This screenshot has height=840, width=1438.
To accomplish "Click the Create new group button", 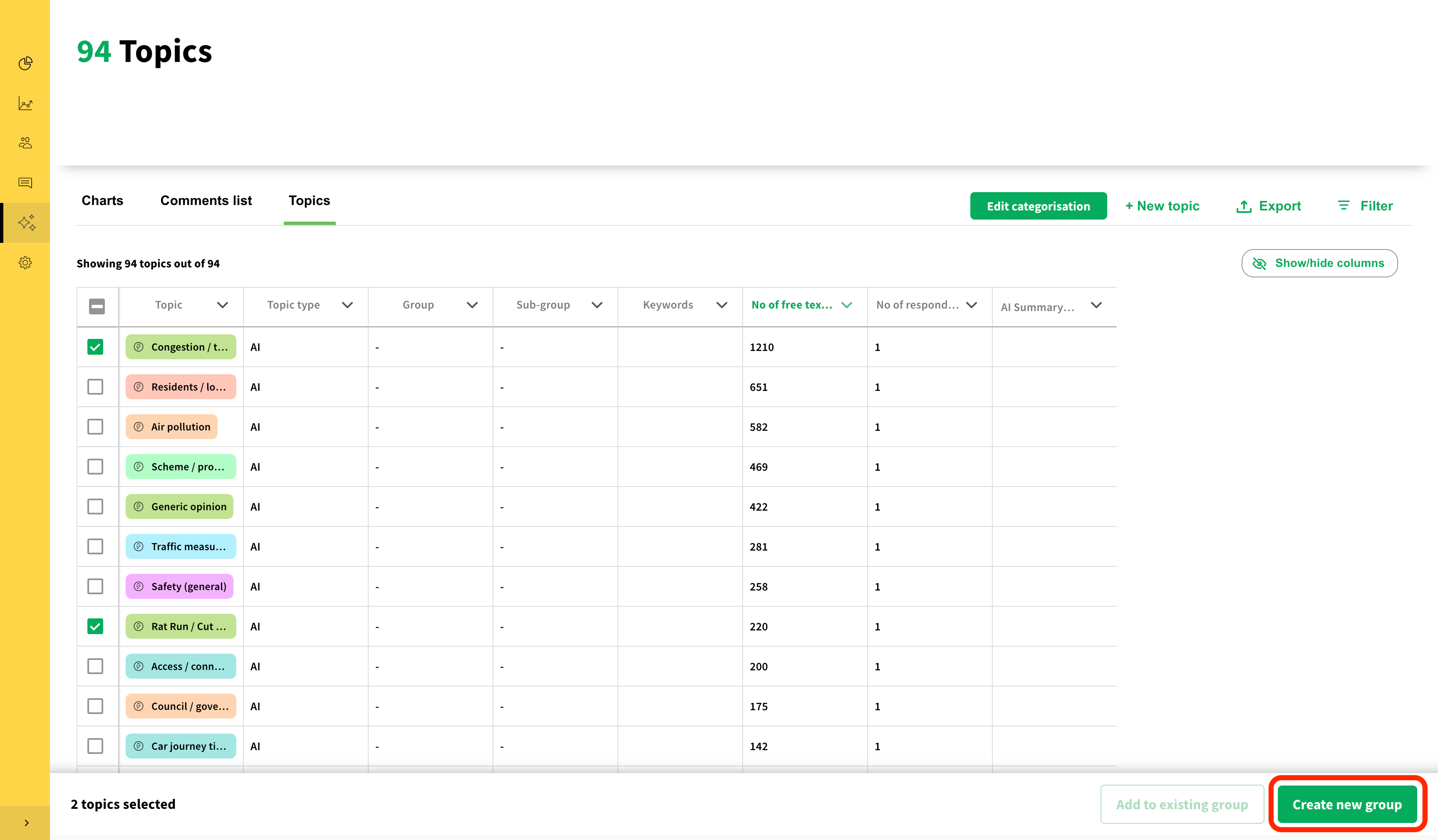I will pyautogui.click(x=1347, y=804).
